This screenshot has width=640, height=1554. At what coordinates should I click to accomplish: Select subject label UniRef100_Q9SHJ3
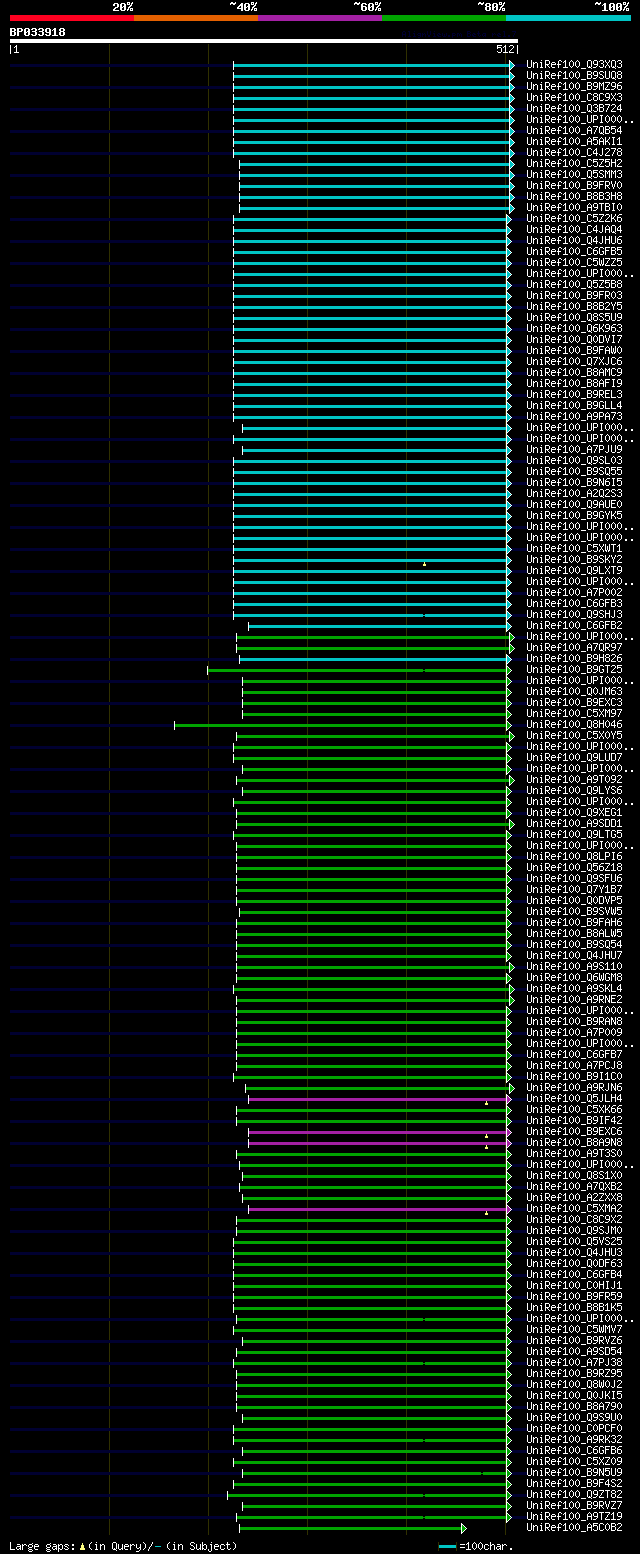tap(574, 614)
